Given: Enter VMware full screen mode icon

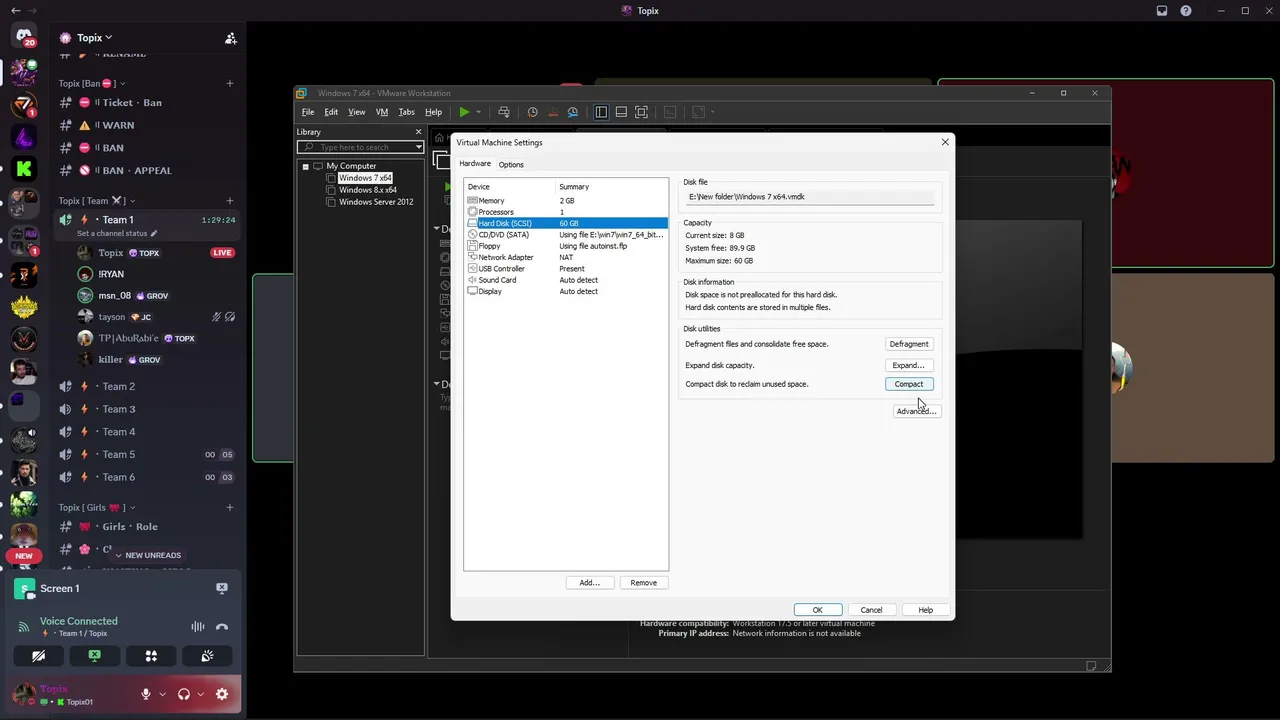Looking at the screenshot, I should [642, 112].
